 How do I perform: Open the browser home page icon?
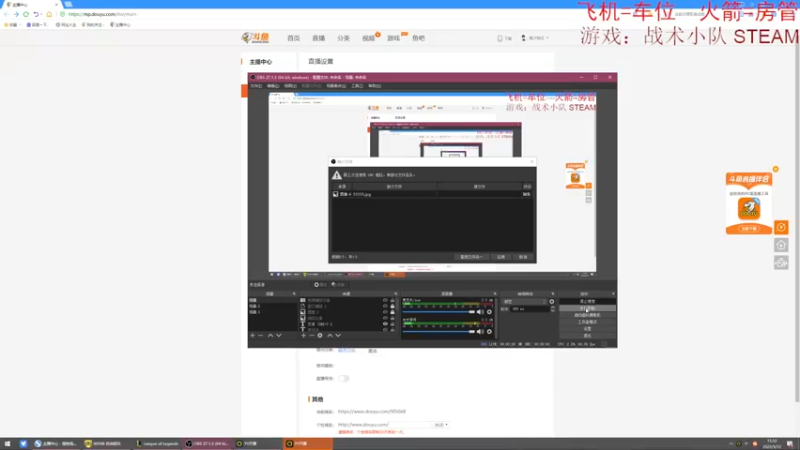[x=49, y=14]
